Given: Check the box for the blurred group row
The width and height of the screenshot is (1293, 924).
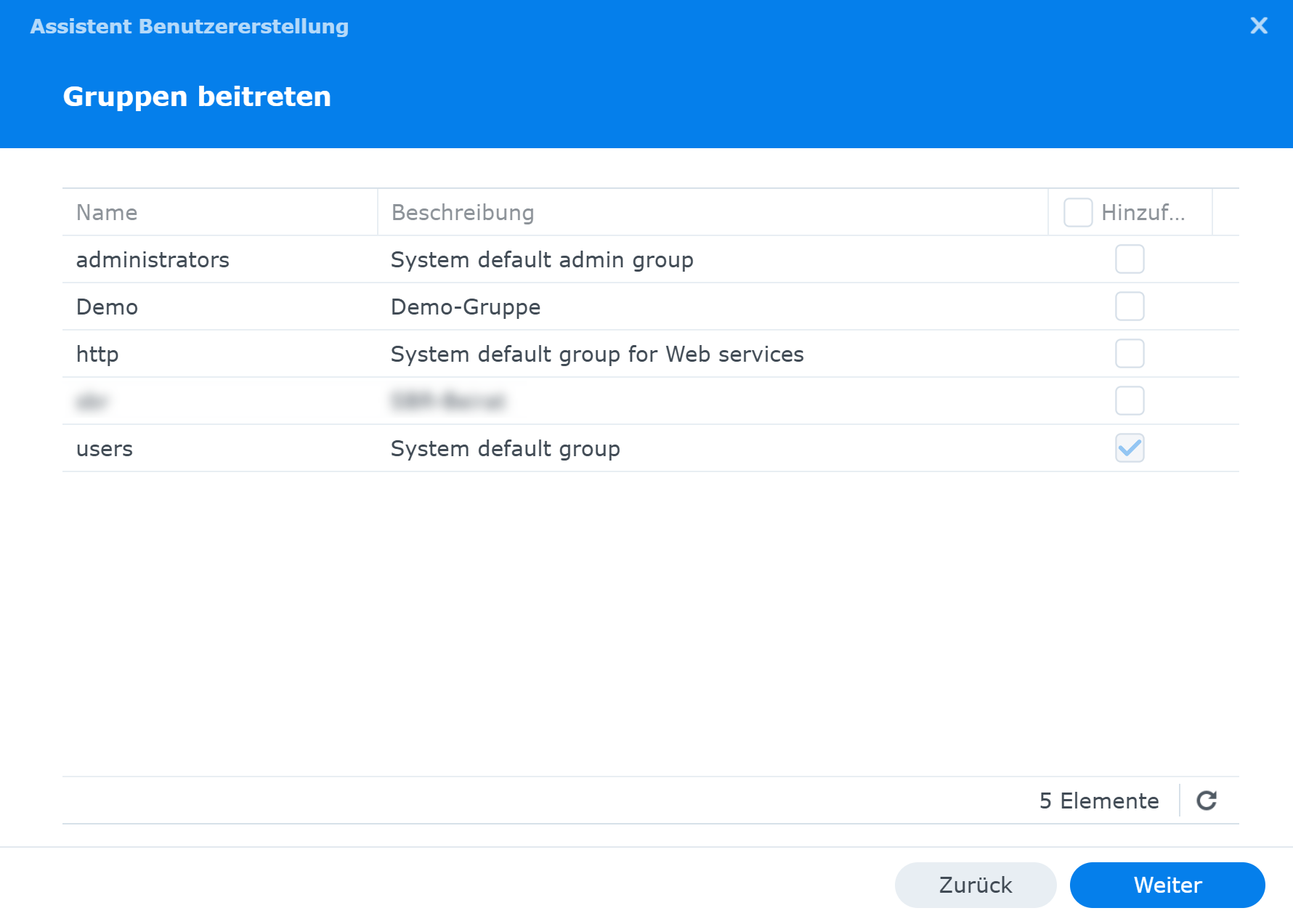Looking at the screenshot, I should [x=1130, y=401].
